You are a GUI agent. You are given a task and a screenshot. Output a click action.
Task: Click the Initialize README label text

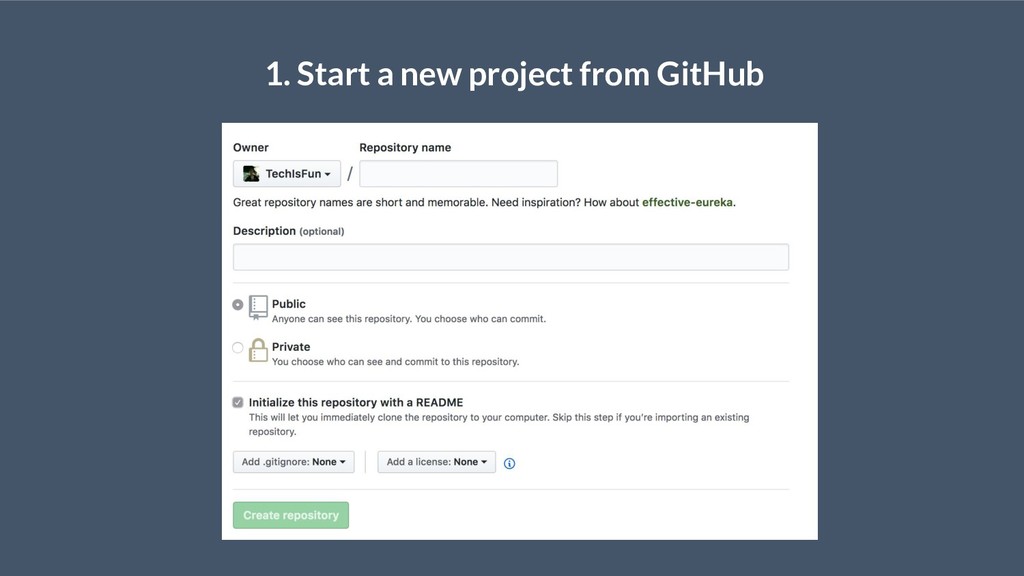click(x=356, y=402)
